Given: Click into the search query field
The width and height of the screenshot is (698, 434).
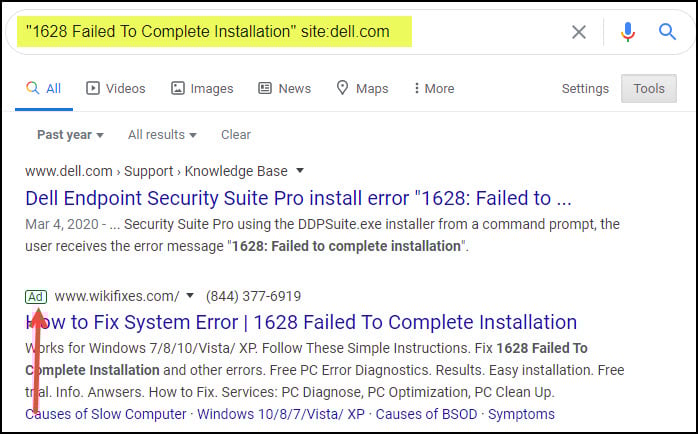Looking at the screenshot, I should point(285,32).
